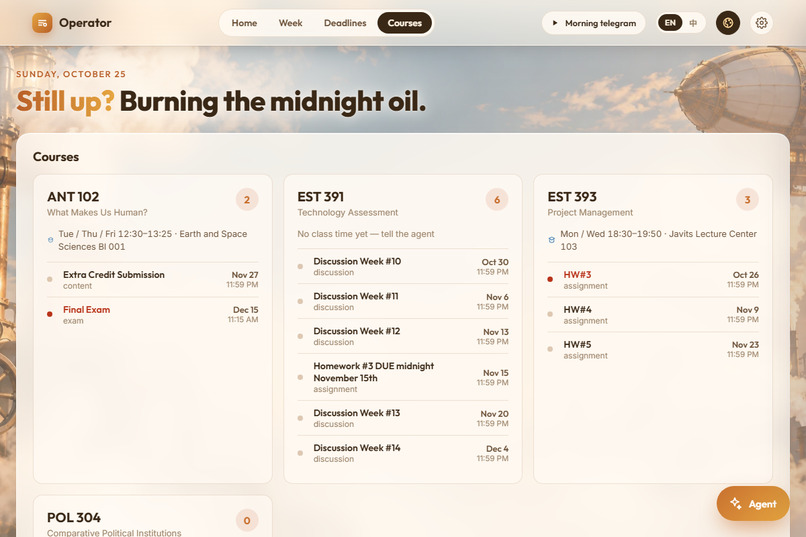Open the Final Exam item
The height and width of the screenshot is (537, 806).
pos(153,314)
